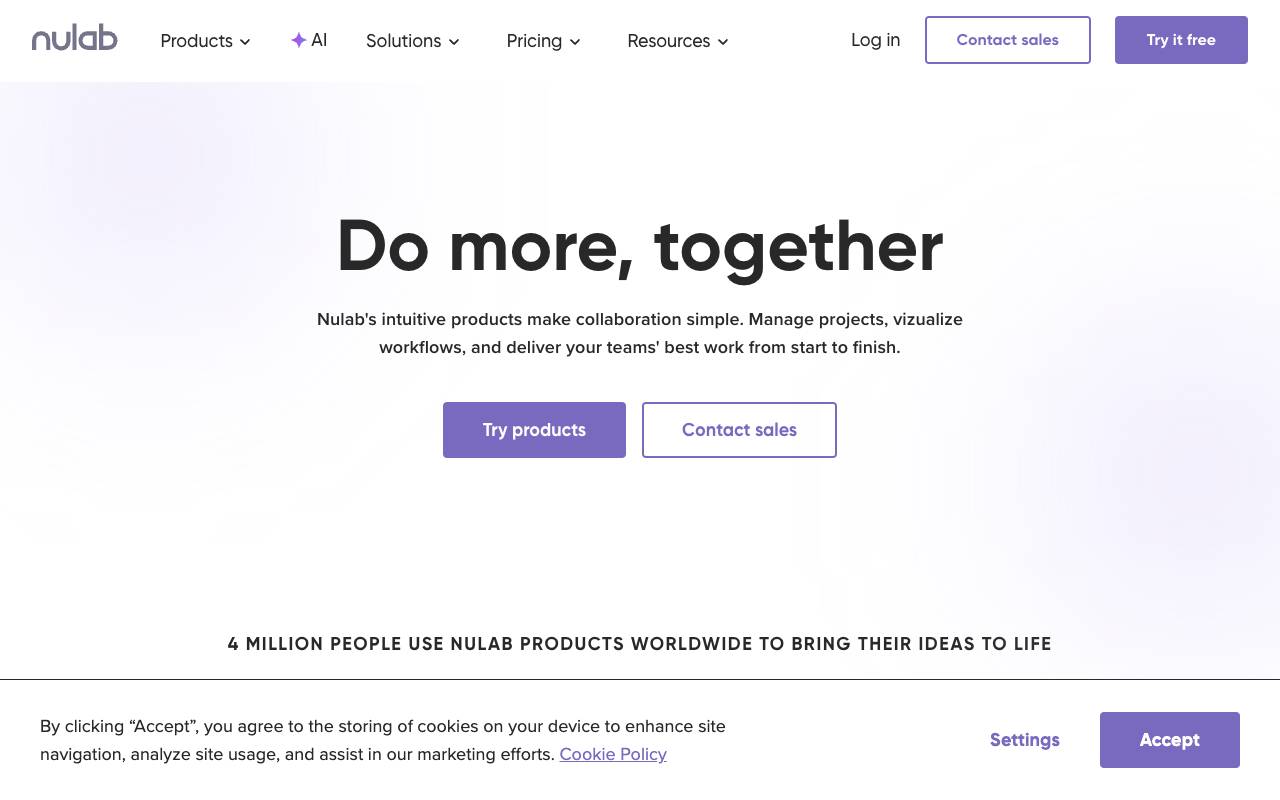
Task: Click the Nulab logo
Action: point(74,39)
